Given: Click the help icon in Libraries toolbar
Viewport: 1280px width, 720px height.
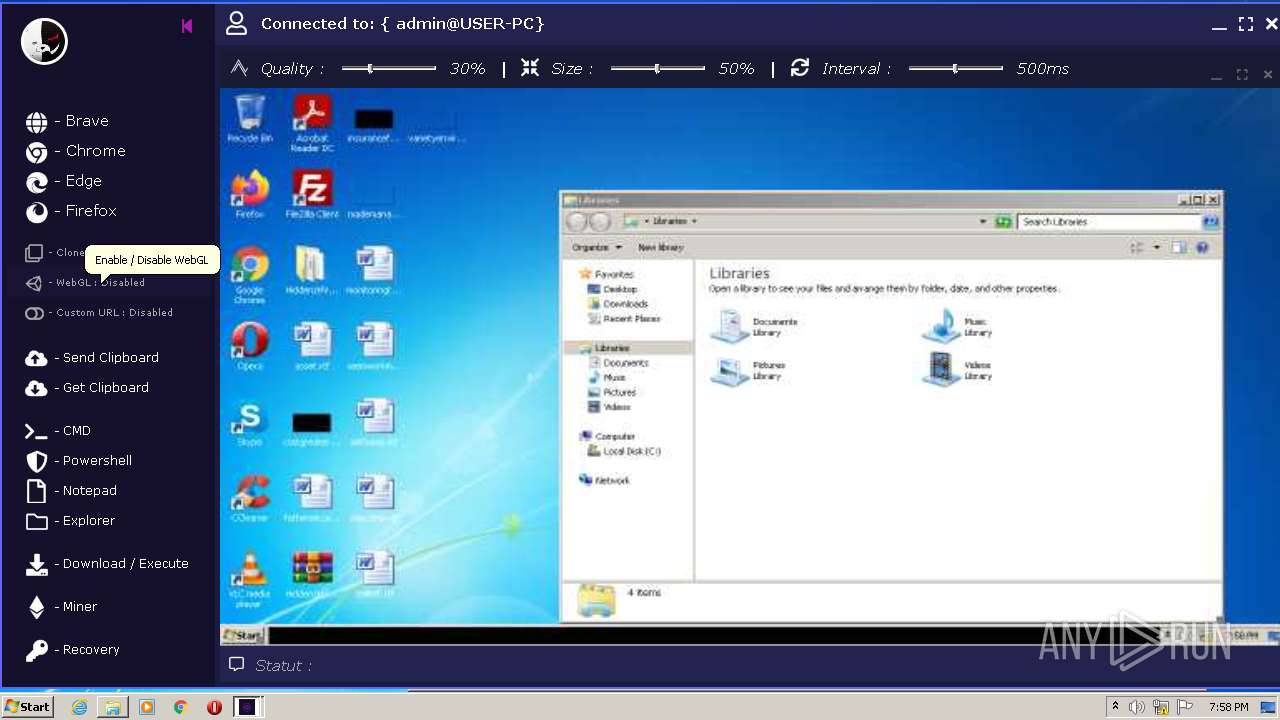Looking at the screenshot, I should pyautogui.click(x=1203, y=247).
